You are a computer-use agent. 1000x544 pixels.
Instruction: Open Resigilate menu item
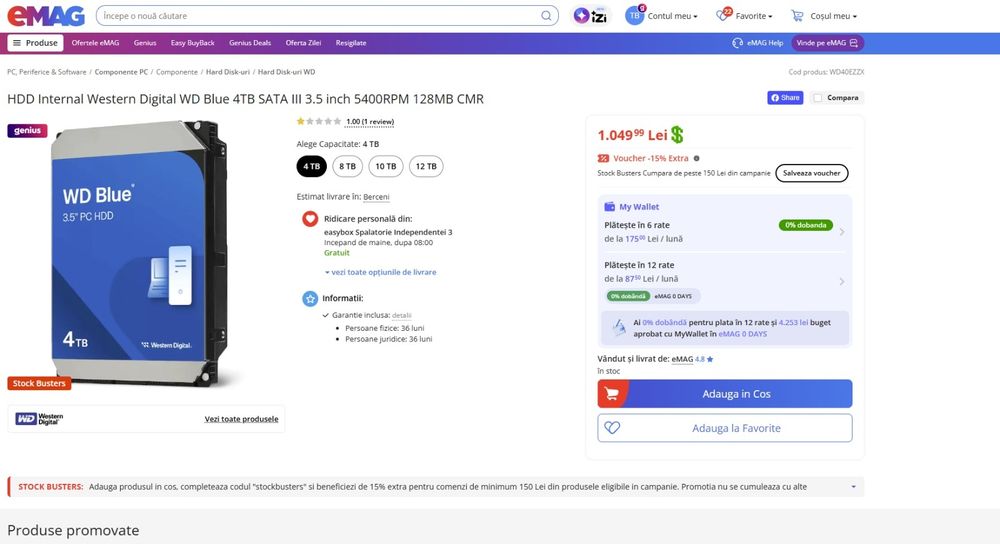pyautogui.click(x=351, y=43)
